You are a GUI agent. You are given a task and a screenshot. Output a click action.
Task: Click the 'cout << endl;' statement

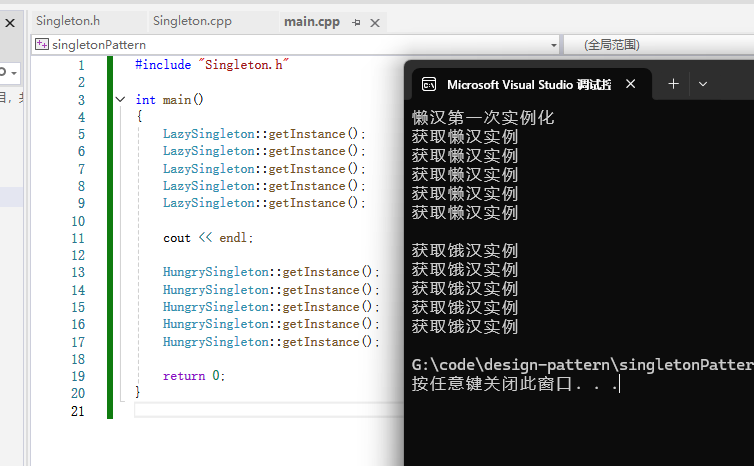(x=208, y=238)
